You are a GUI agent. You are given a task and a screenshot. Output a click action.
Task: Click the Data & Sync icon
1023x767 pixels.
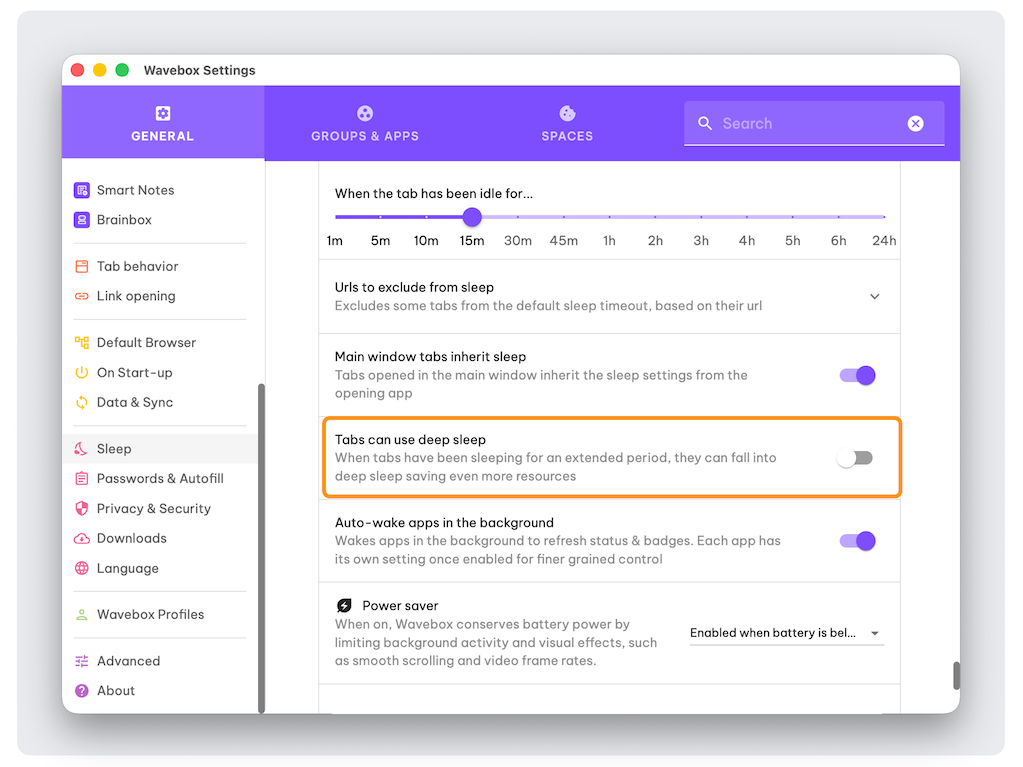[x=82, y=402]
